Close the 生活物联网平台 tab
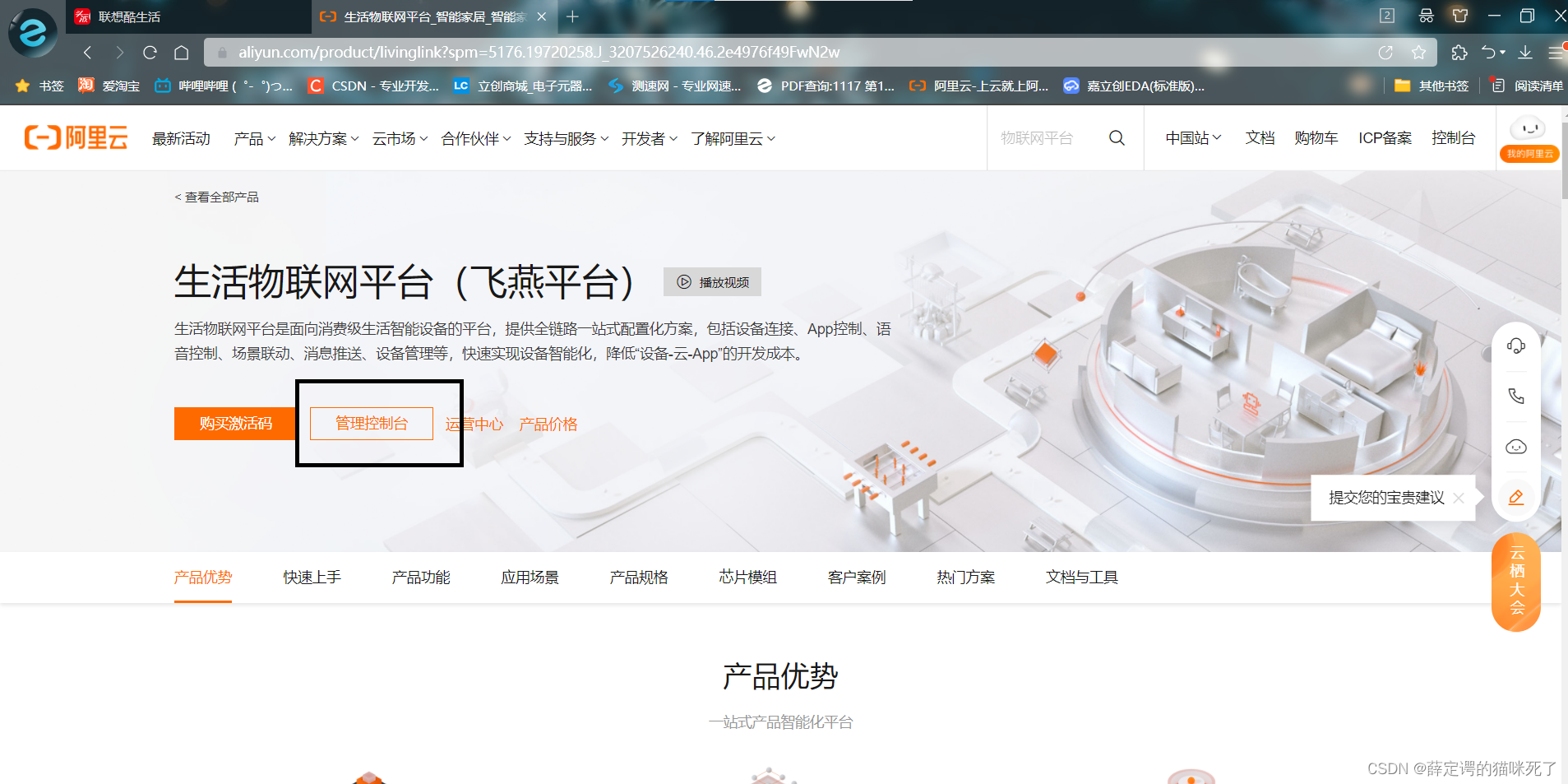 [541, 16]
